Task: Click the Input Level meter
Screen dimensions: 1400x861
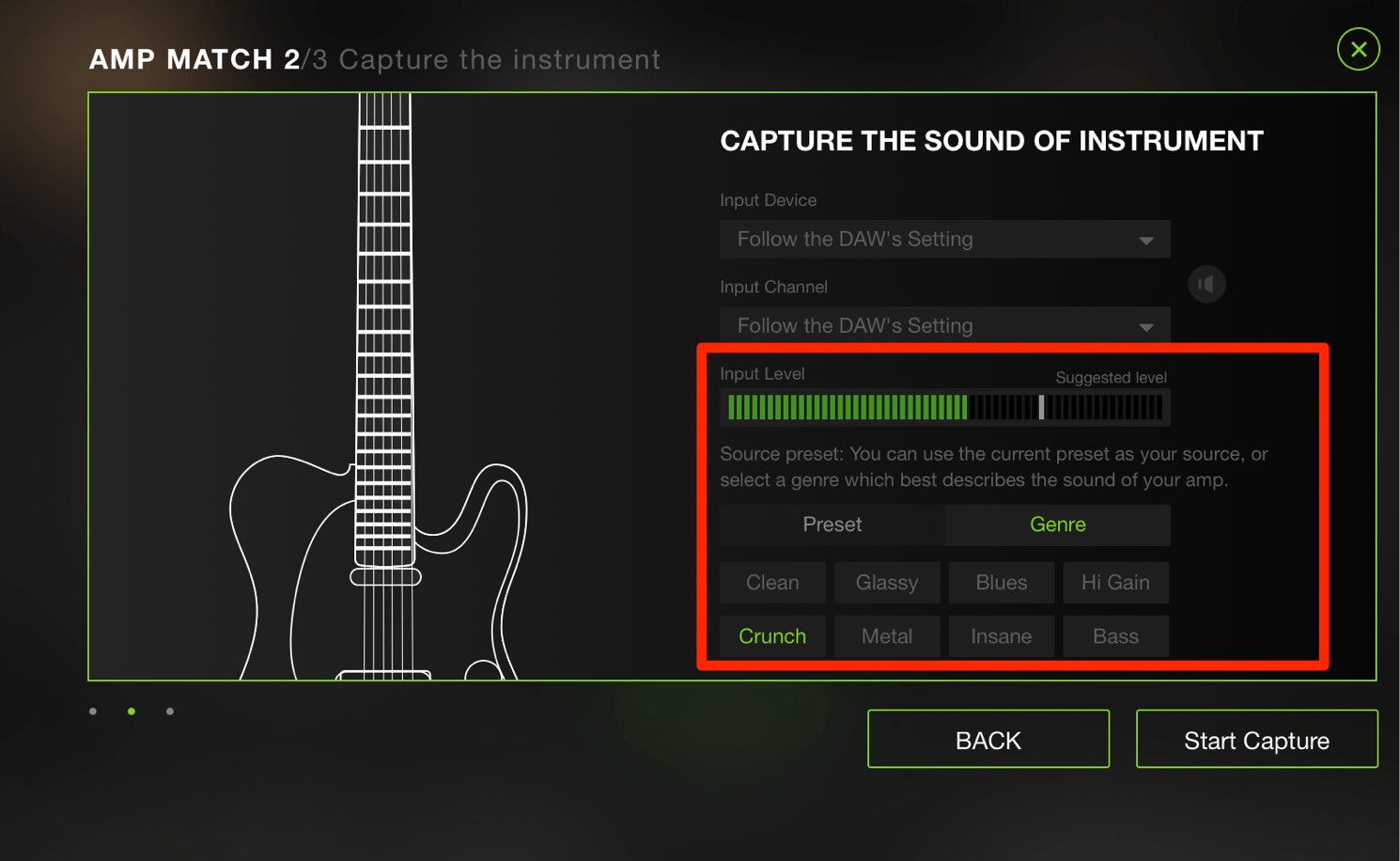Action: (945, 407)
